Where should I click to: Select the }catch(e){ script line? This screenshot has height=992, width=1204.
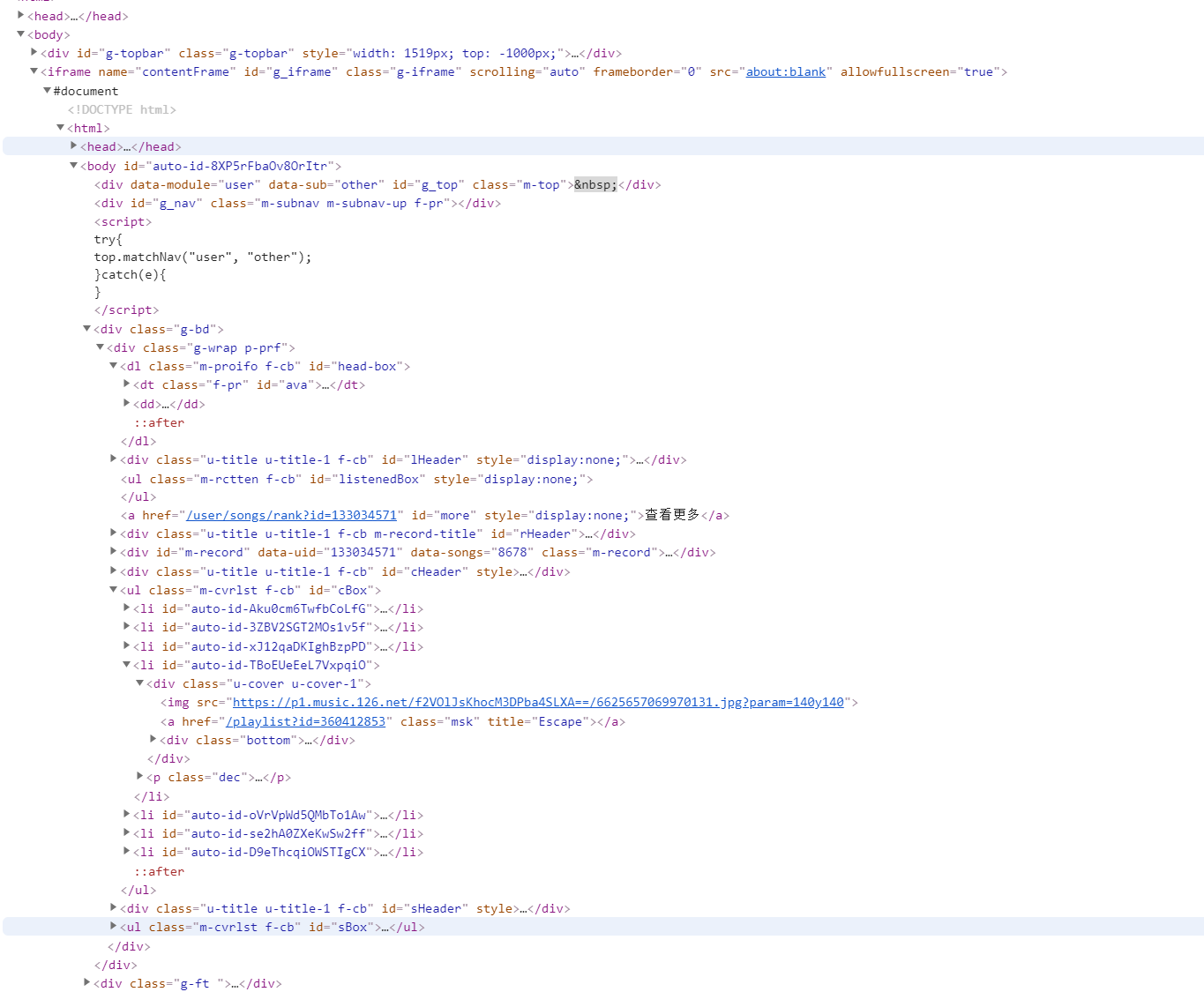[x=130, y=274]
